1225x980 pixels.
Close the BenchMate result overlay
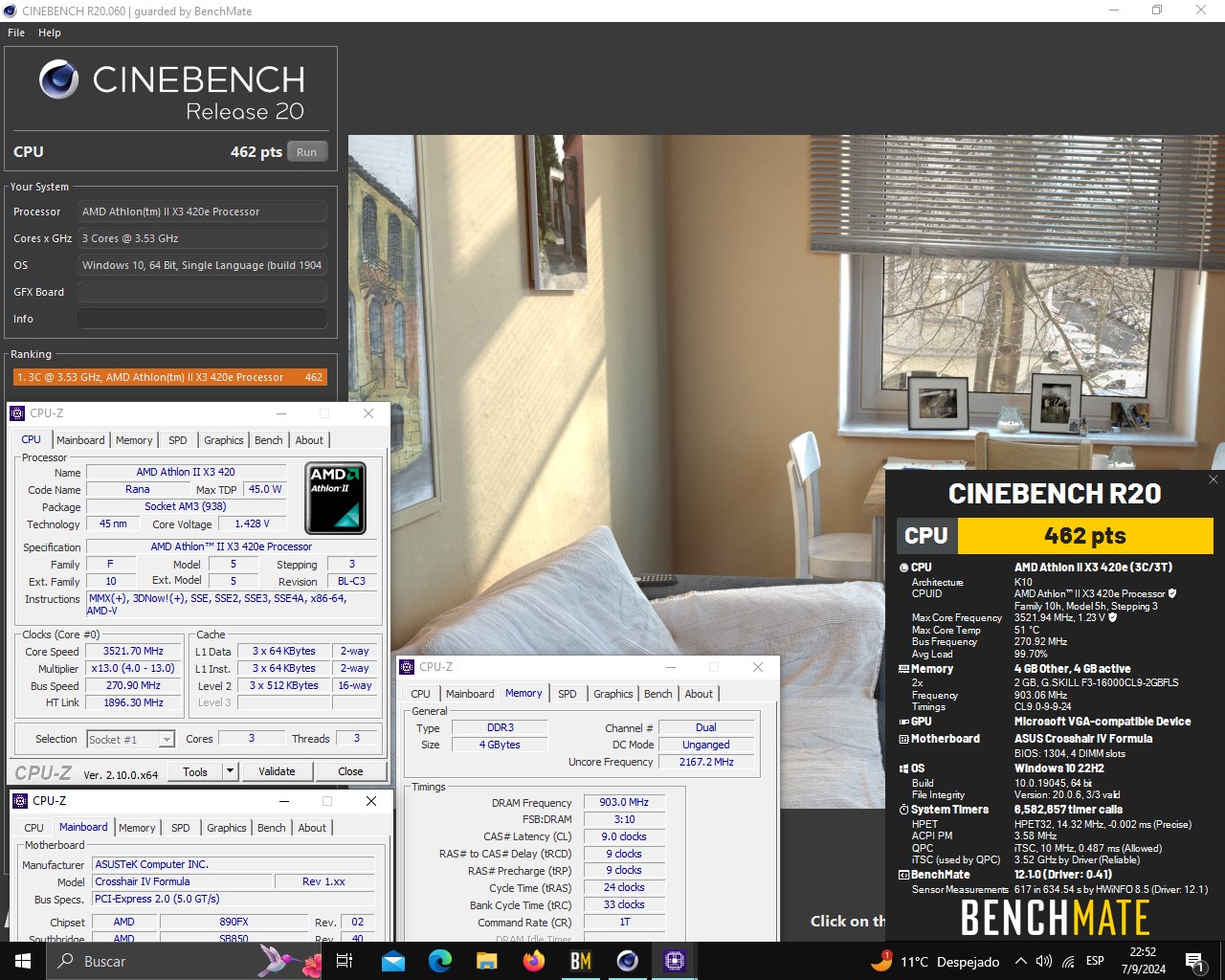1213,479
